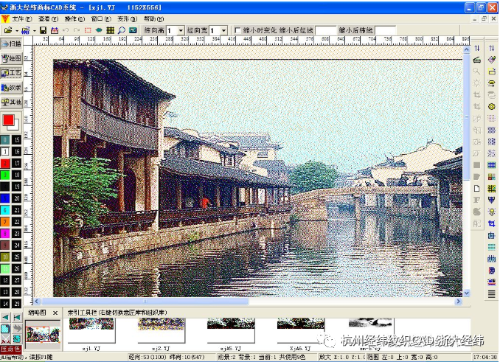This screenshot has height=362, width=500.
Task: Select the magnifier zoom tool
Action: click(x=122, y=30)
